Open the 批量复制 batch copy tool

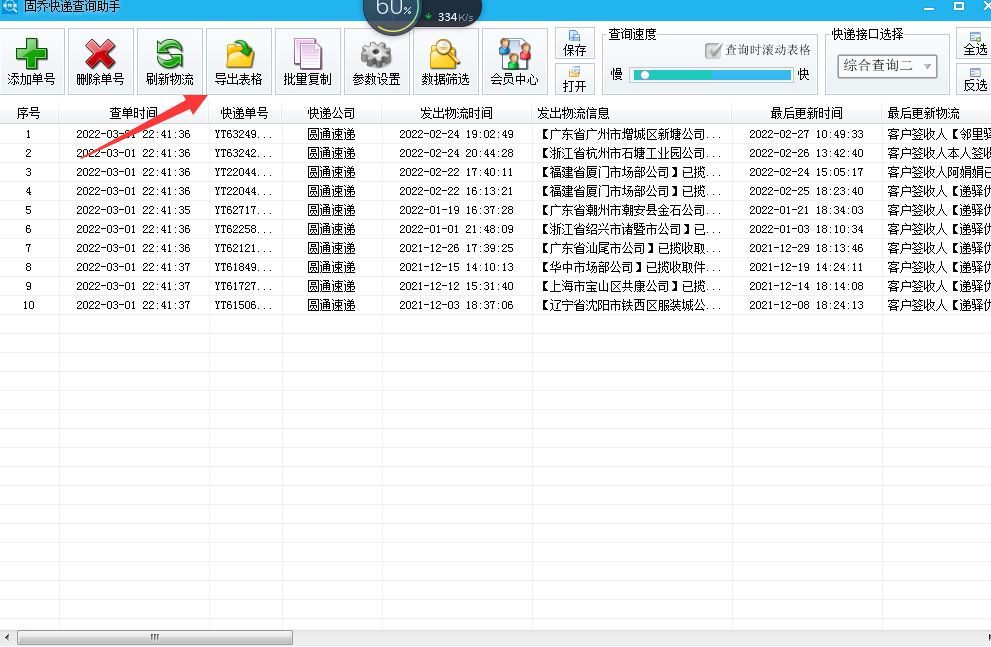point(306,60)
